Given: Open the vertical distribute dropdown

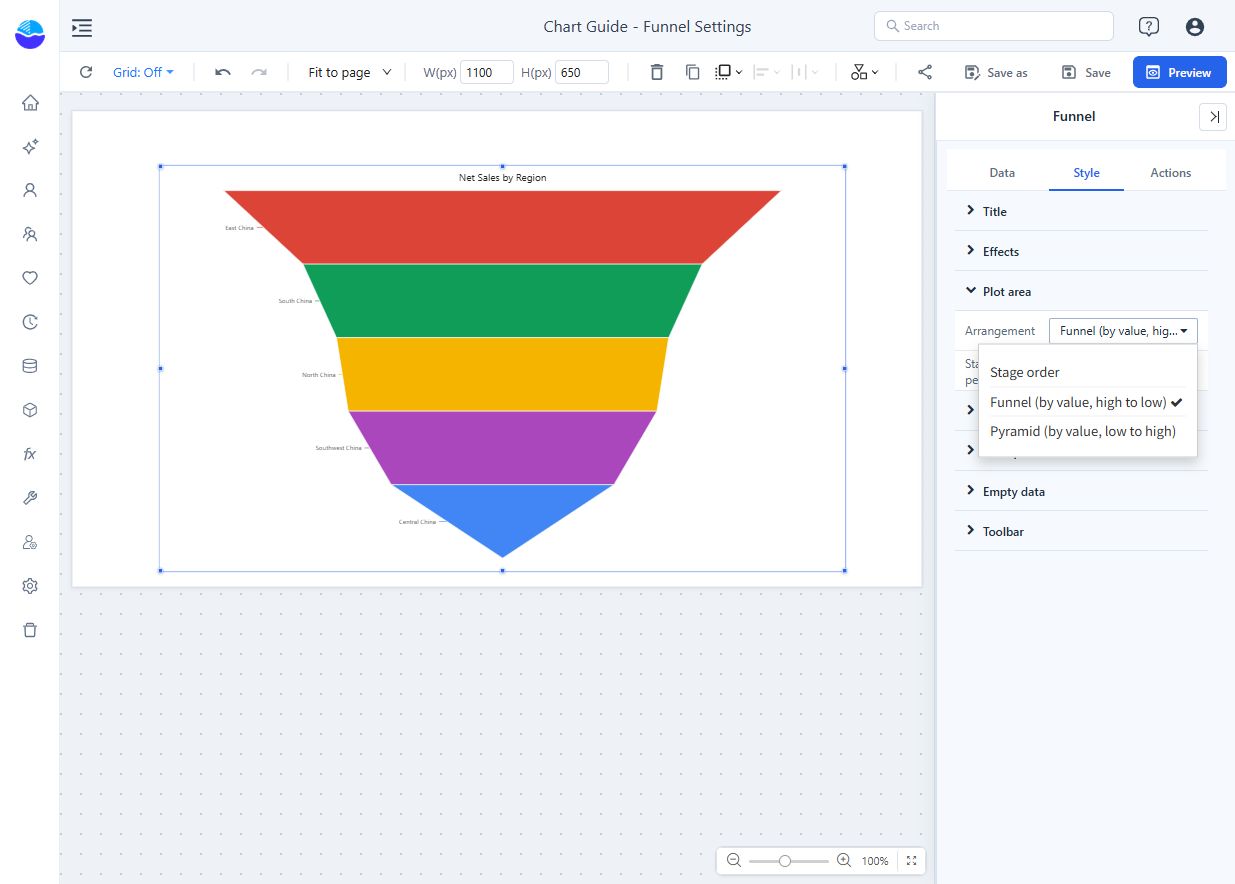Looking at the screenshot, I should coord(805,72).
